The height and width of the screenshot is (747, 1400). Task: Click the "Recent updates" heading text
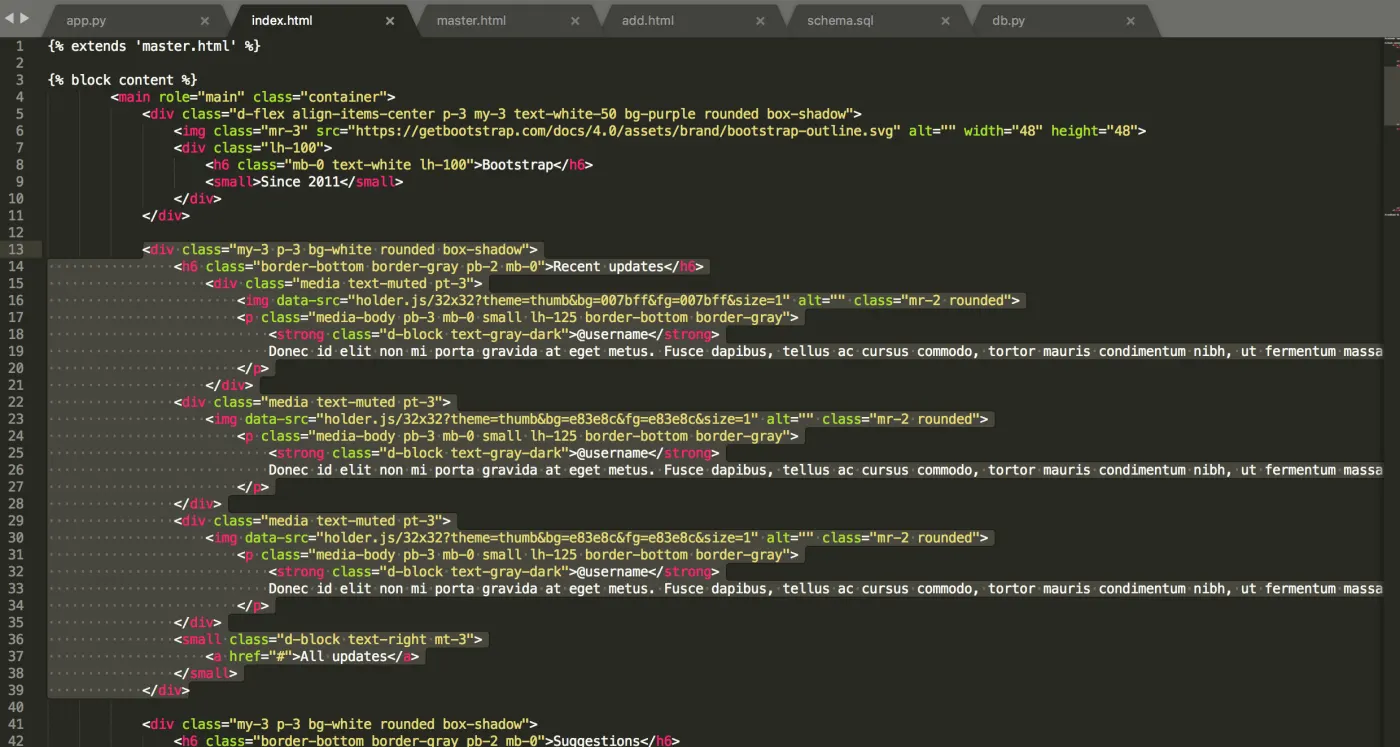609,266
